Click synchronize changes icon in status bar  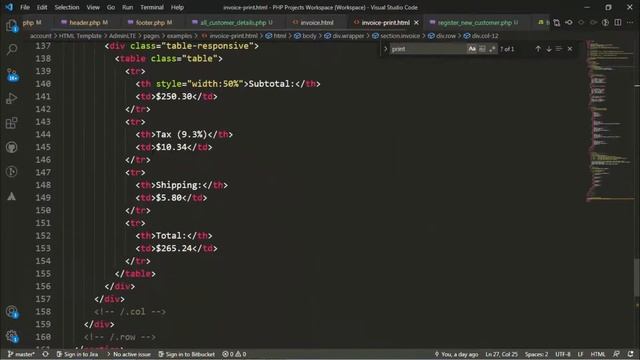[x=45, y=354]
